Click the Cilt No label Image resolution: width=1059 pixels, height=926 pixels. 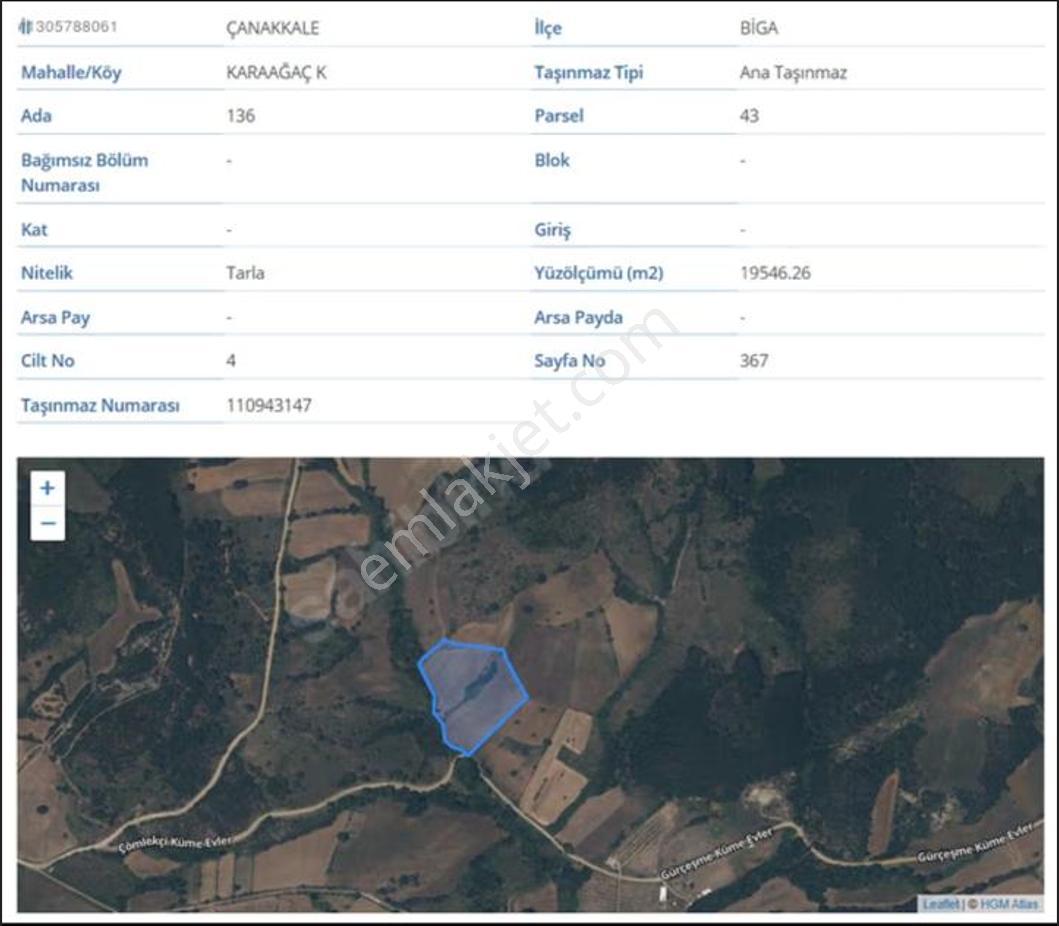coord(47,361)
